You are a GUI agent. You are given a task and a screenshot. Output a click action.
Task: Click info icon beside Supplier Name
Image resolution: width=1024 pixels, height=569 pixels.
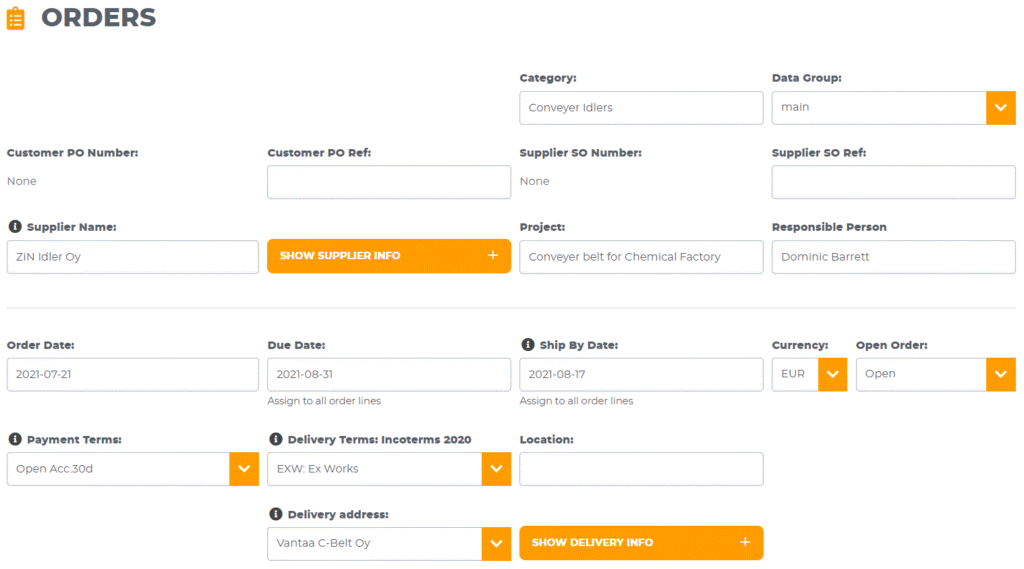[x=15, y=227]
